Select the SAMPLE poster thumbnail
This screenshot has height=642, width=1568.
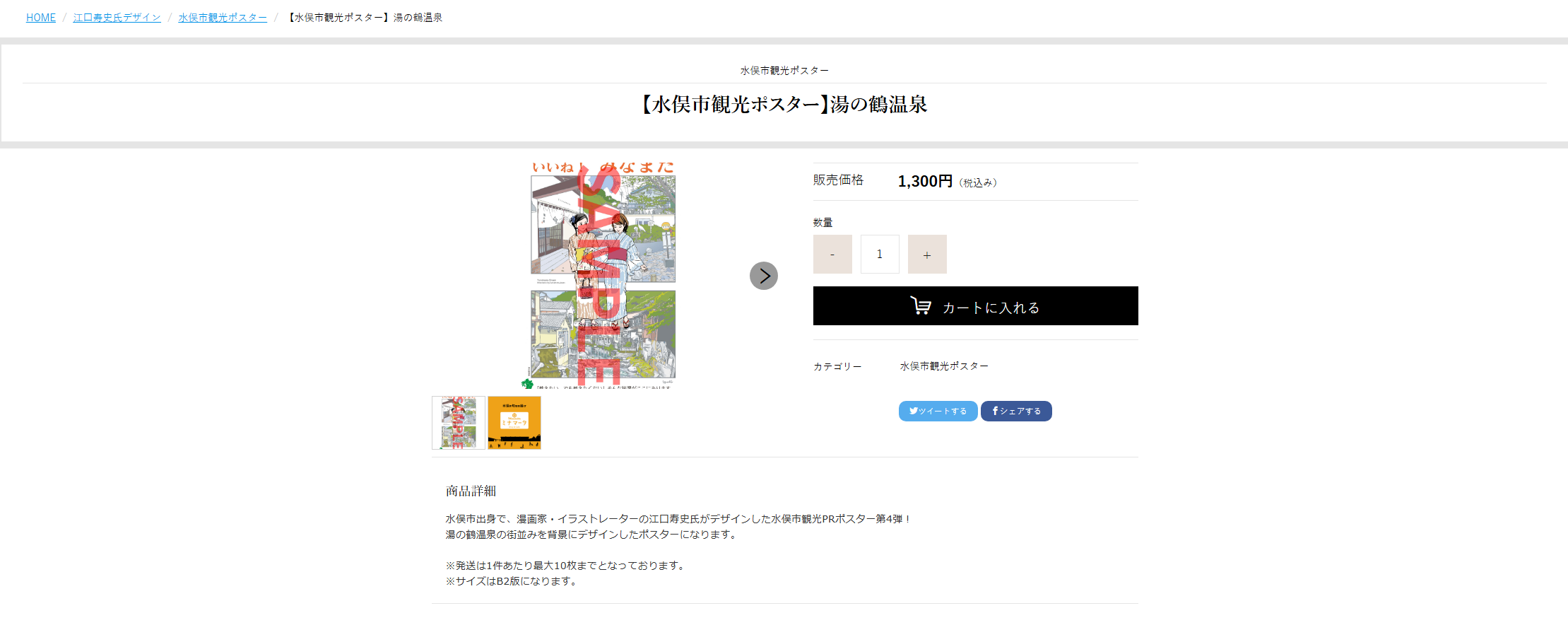pyautogui.click(x=459, y=423)
